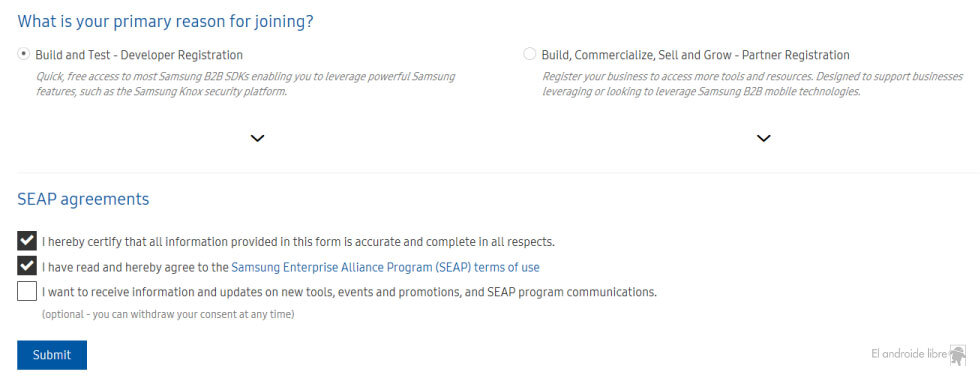Expand Partner Registration details chevron

764,138
